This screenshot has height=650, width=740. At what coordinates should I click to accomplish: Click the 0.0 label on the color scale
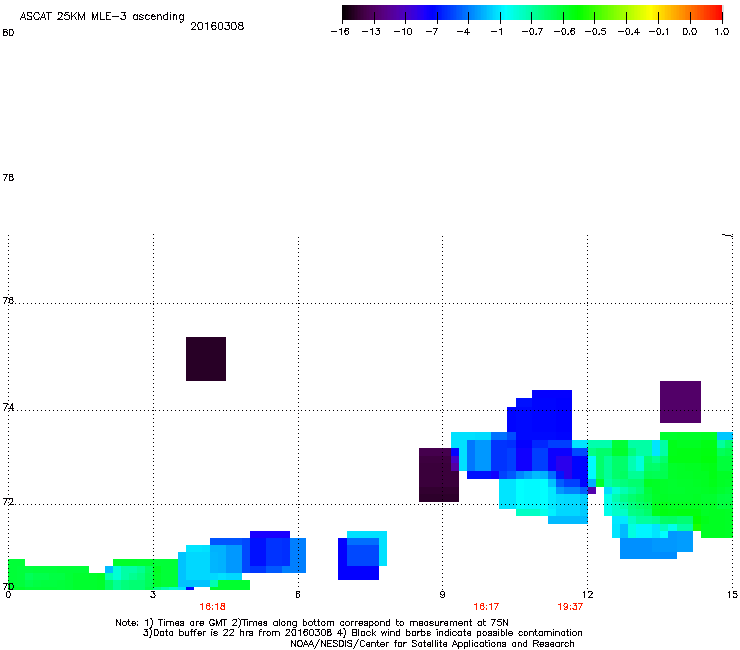coord(690,32)
